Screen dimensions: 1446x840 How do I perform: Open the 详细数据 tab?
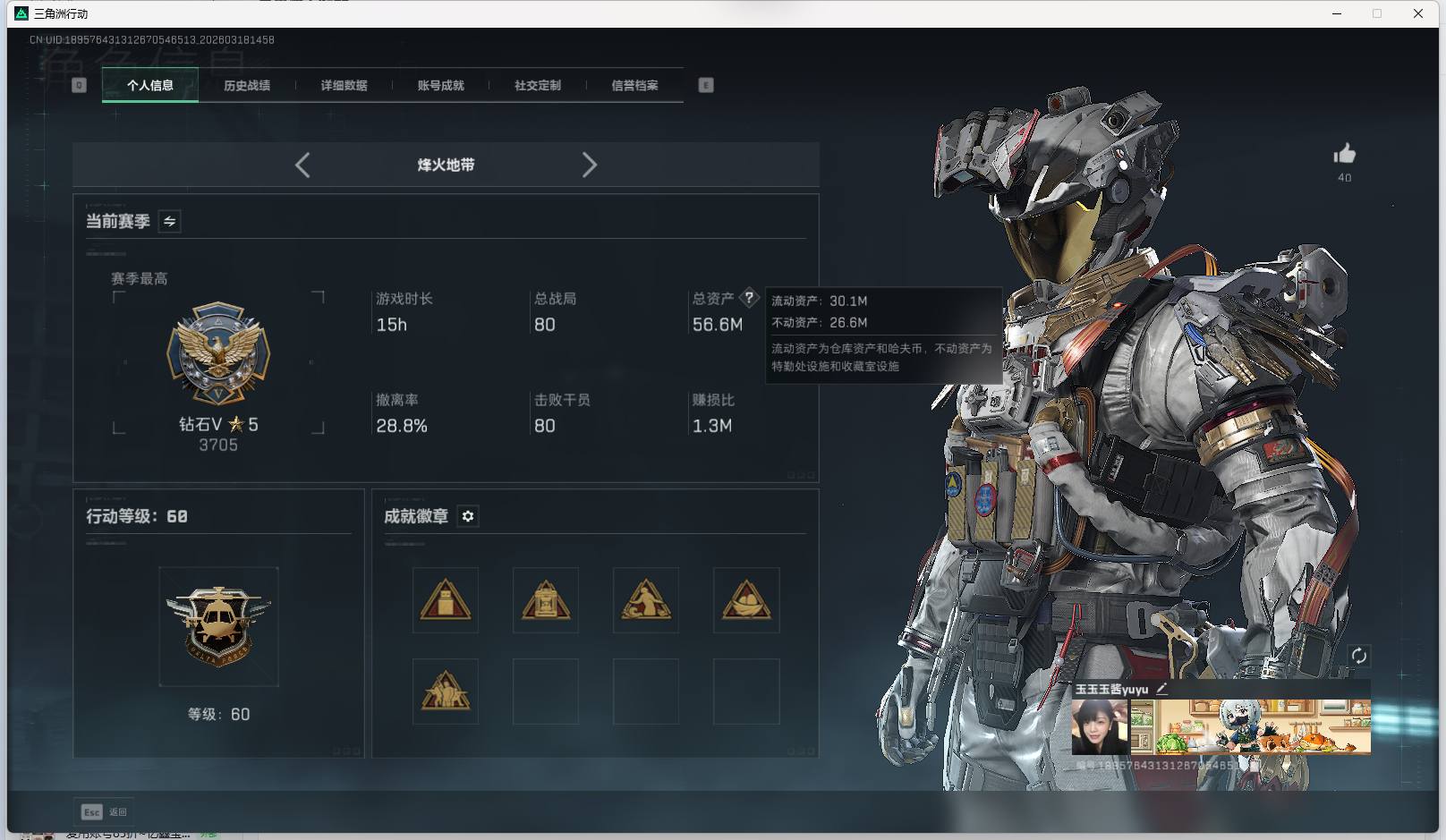coord(344,86)
